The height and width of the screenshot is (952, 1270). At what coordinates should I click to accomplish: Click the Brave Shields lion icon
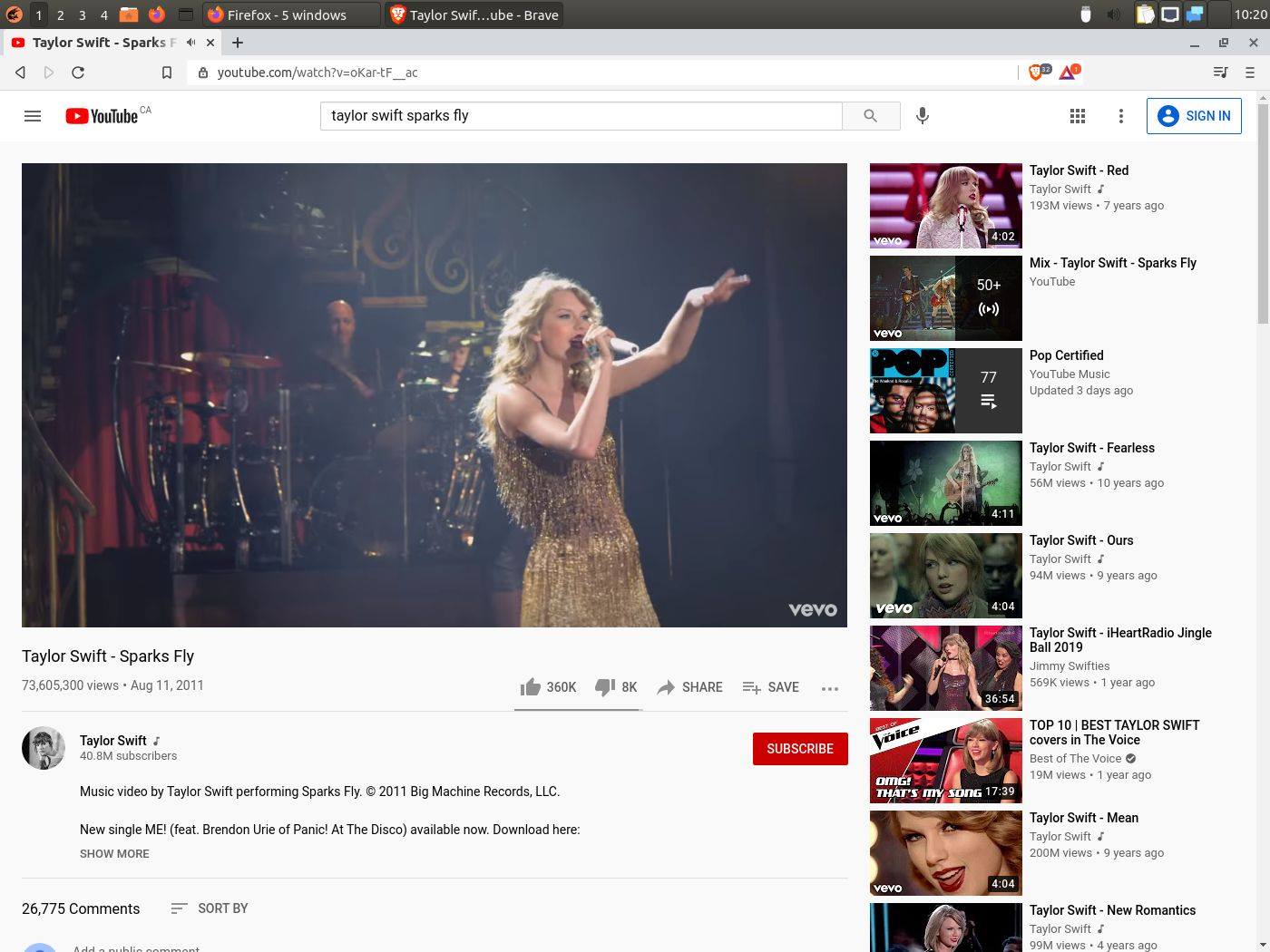coord(1037,72)
